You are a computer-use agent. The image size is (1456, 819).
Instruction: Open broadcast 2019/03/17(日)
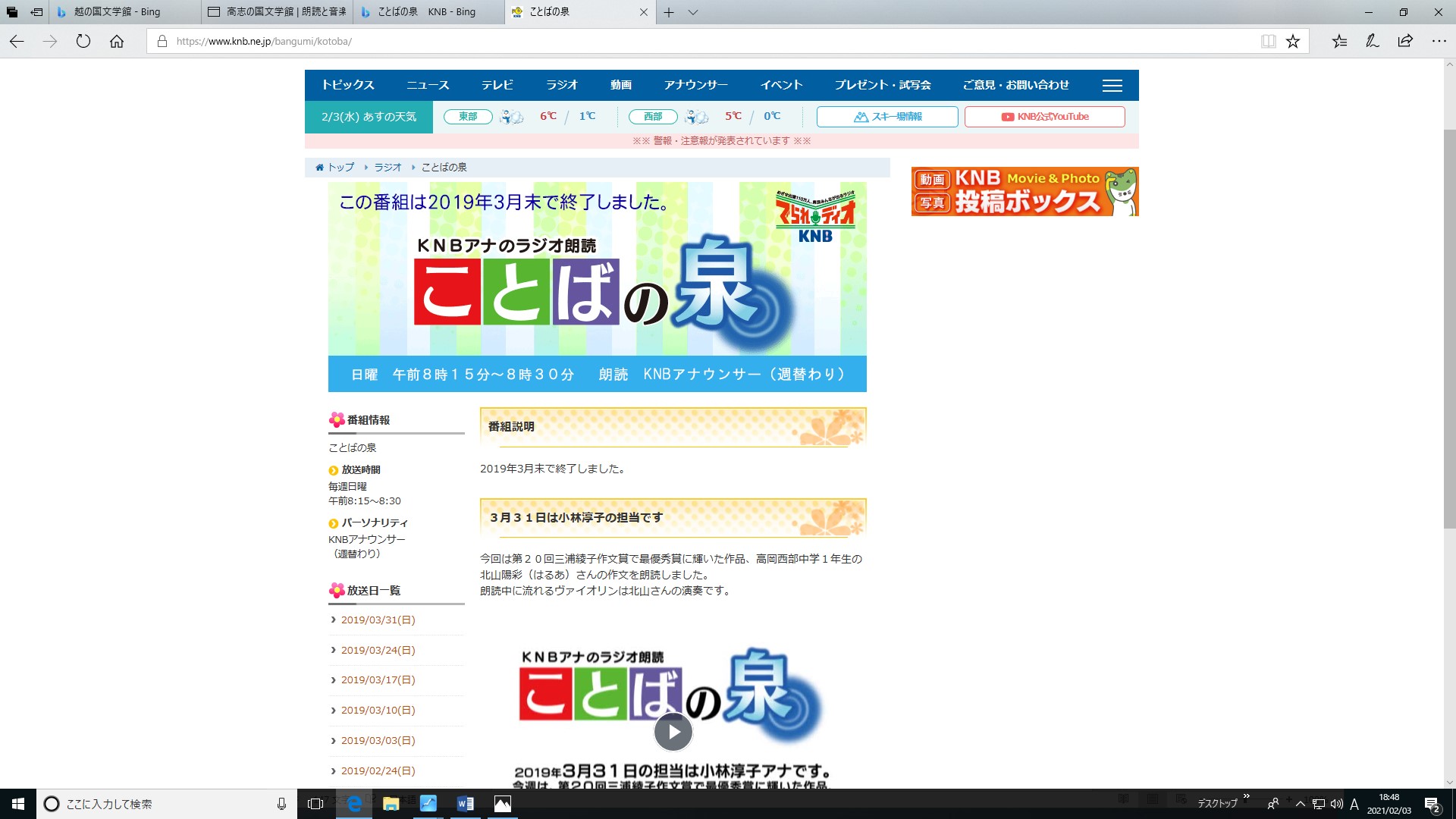point(378,680)
